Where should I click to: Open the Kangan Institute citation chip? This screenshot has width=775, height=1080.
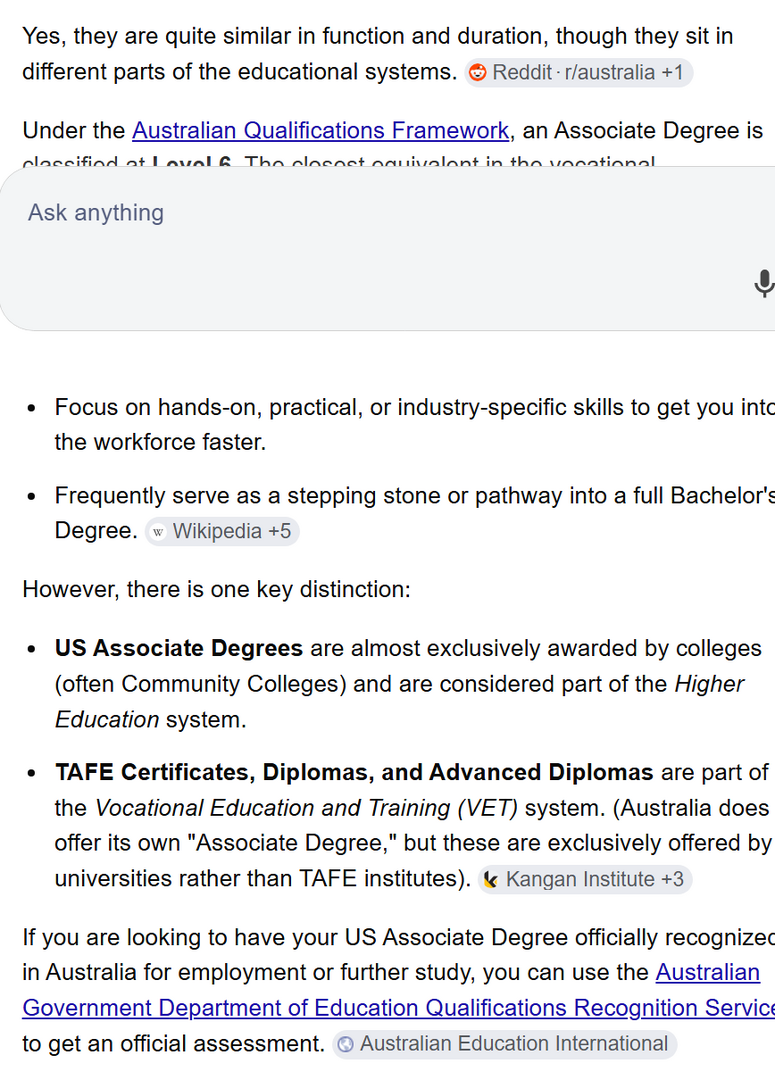(584, 880)
